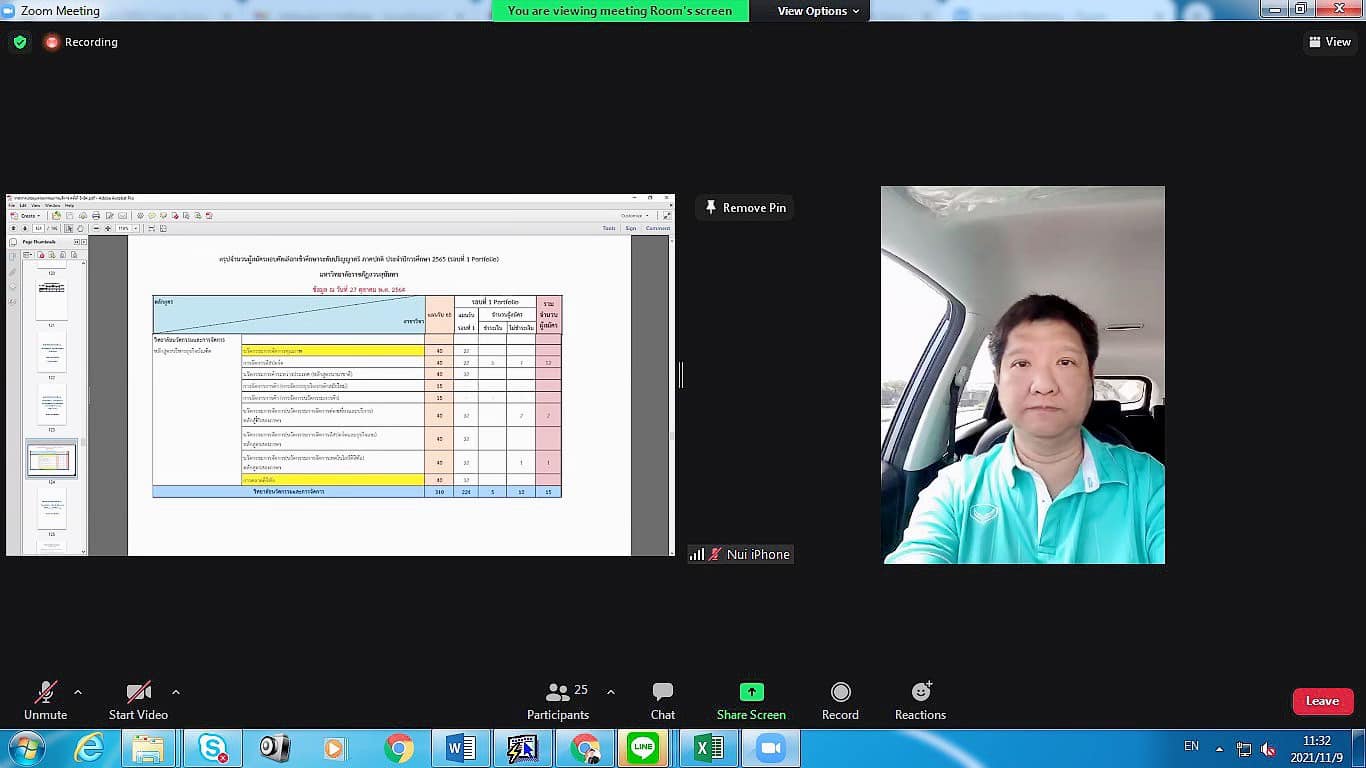Screen dimensions: 1366x768
Task: Turn on camera with Start Video
Action: [138, 692]
